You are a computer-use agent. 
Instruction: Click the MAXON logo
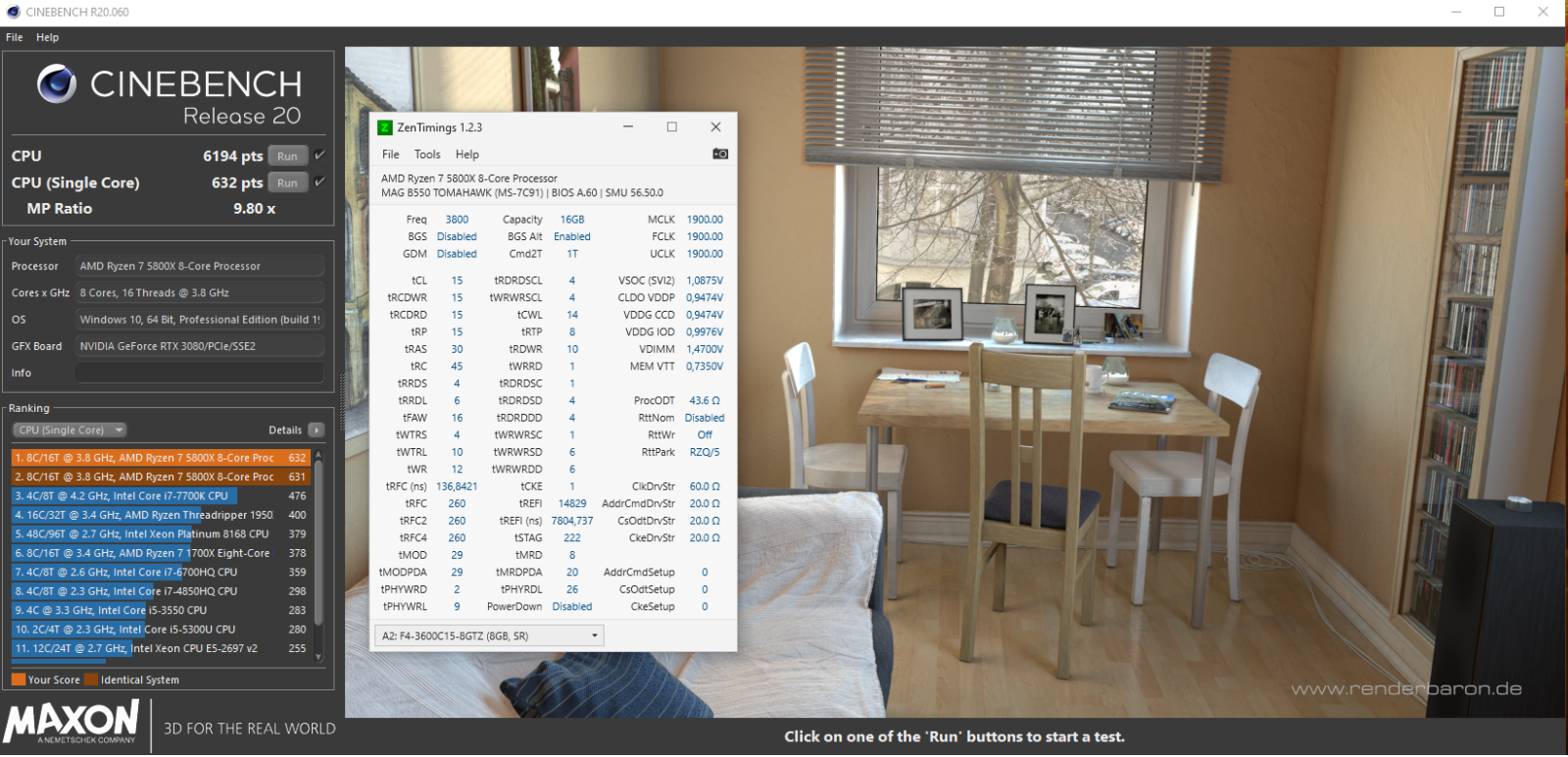pyautogui.click(x=72, y=724)
